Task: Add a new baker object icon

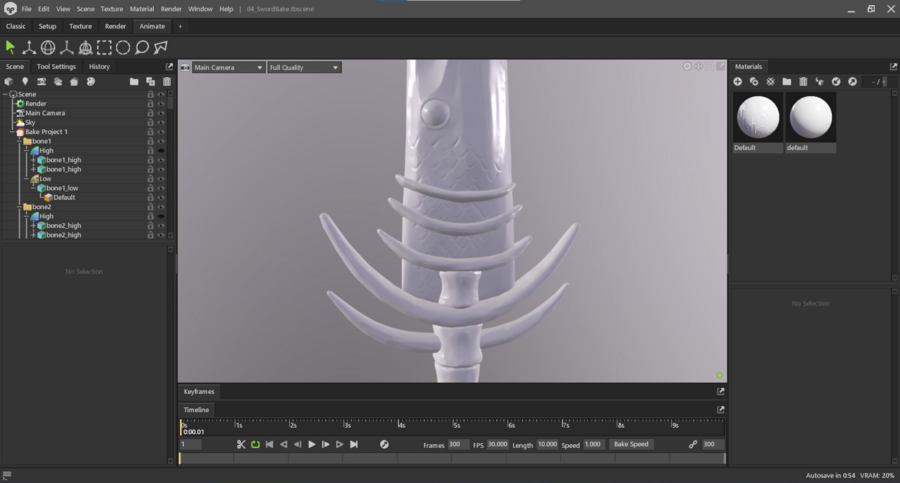Action: pos(74,82)
